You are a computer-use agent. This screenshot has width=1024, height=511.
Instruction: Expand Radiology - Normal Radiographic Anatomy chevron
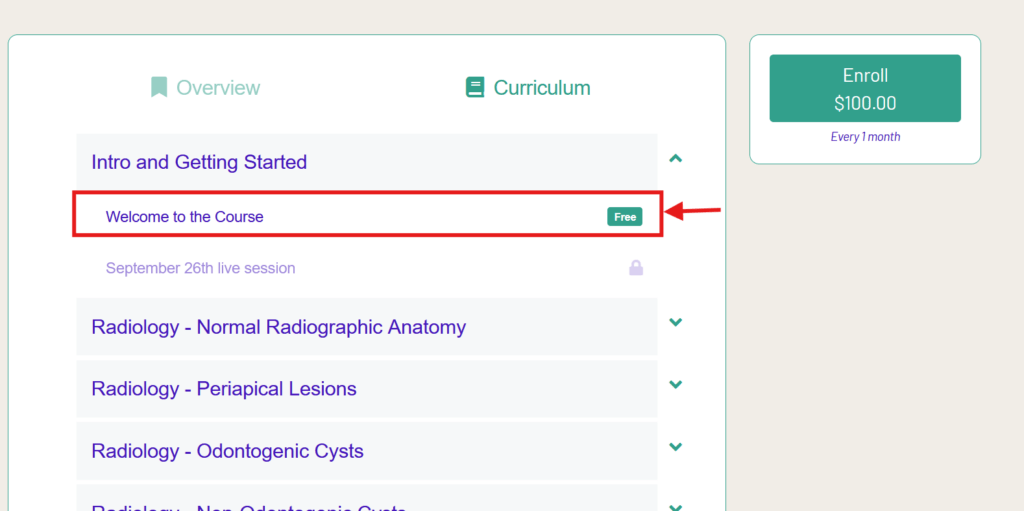(x=676, y=322)
